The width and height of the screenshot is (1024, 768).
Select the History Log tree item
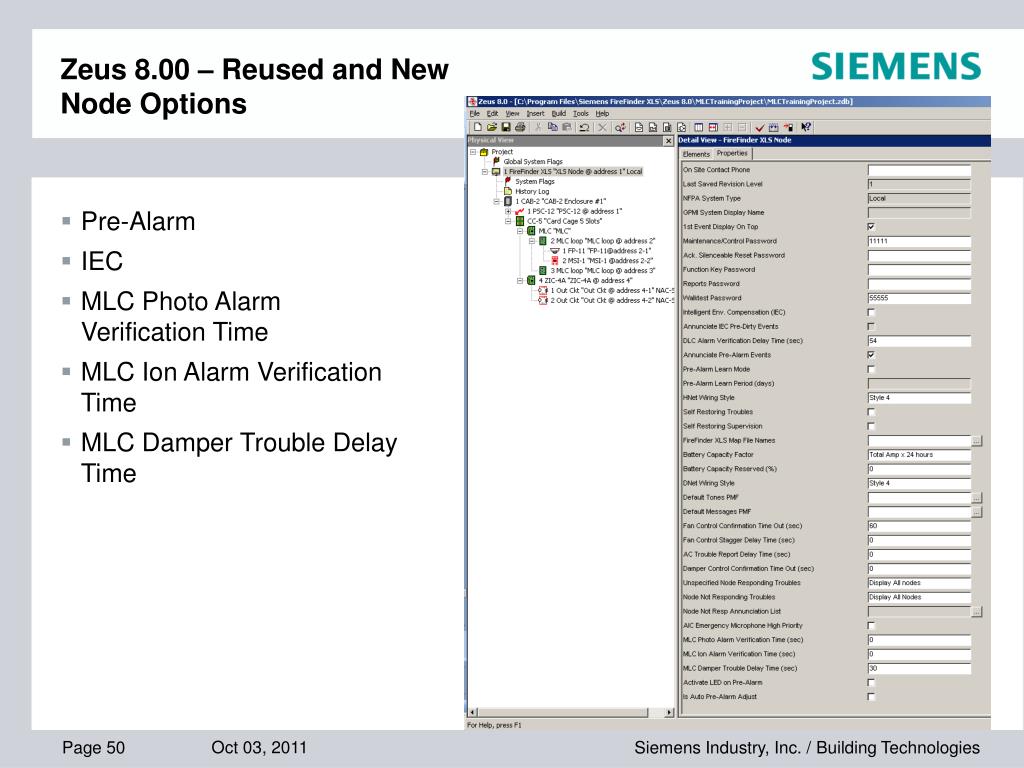532,191
